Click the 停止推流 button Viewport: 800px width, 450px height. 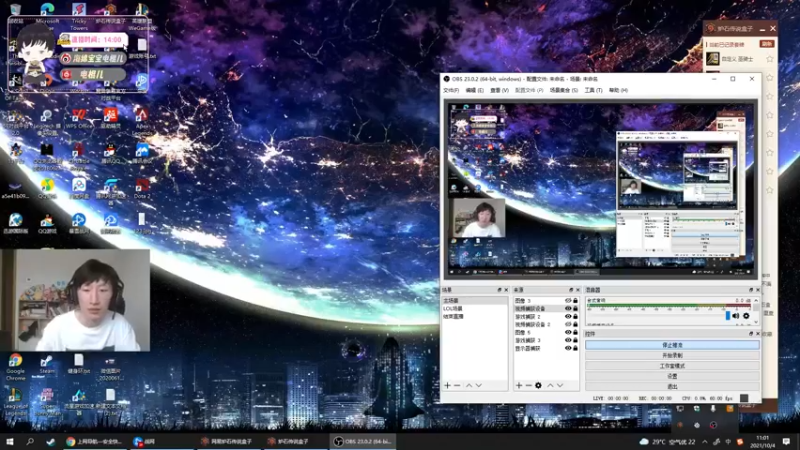tap(672, 345)
